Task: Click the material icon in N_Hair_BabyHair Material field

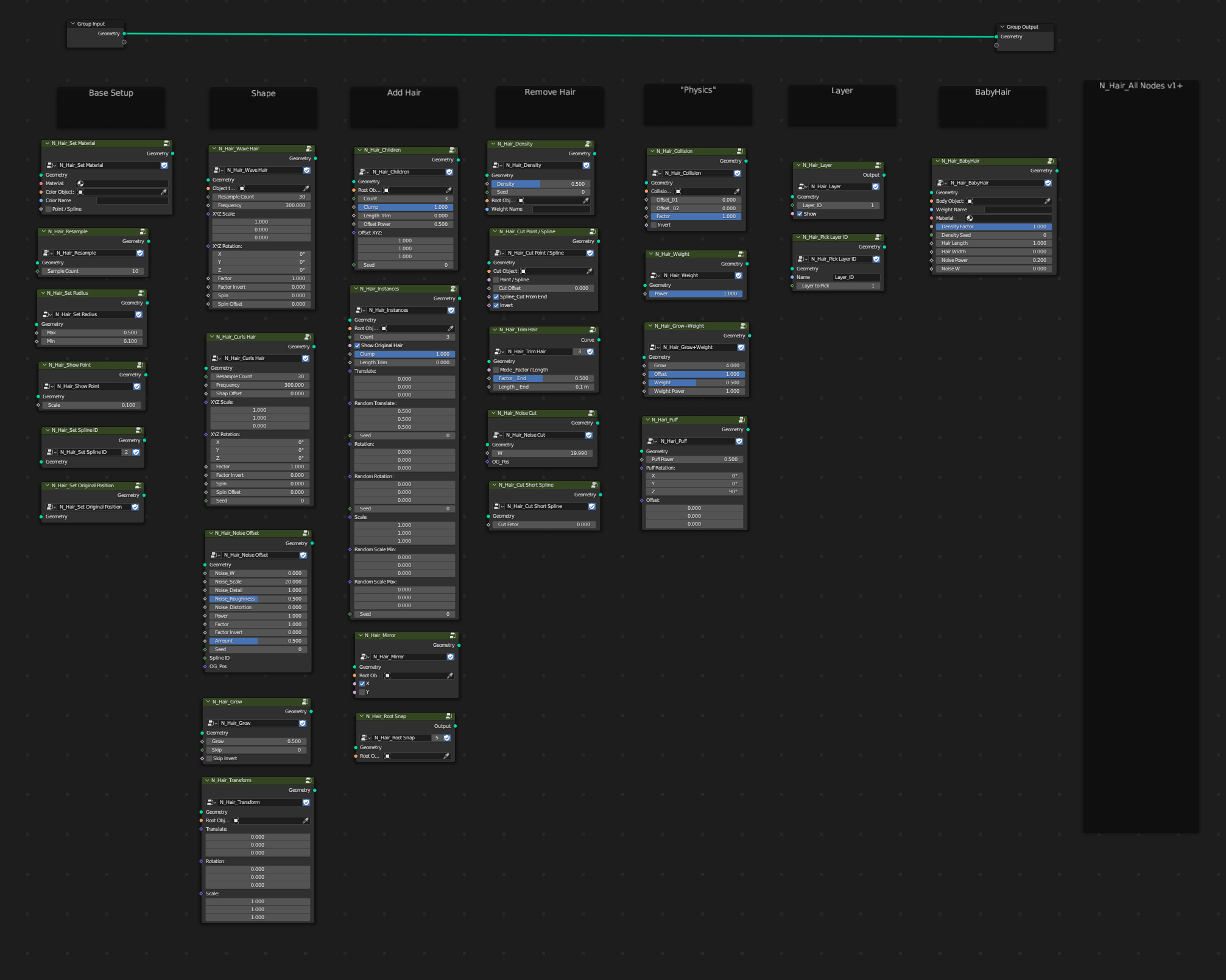Action: tap(970, 218)
